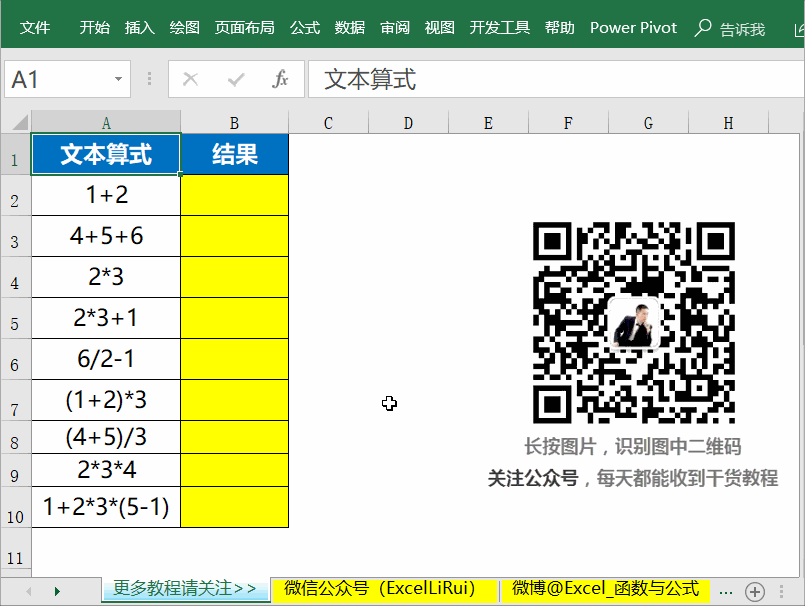Open the Power Pivot tab

pyautogui.click(x=634, y=28)
